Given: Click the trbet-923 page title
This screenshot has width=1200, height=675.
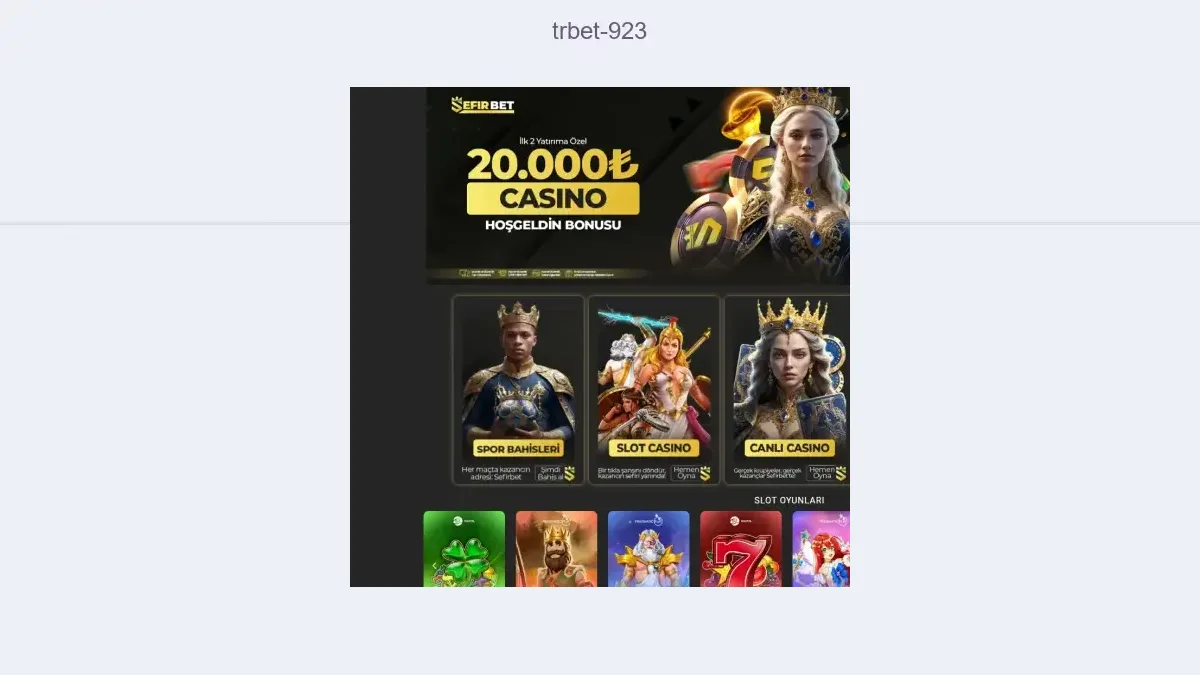Looking at the screenshot, I should (599, 31).
